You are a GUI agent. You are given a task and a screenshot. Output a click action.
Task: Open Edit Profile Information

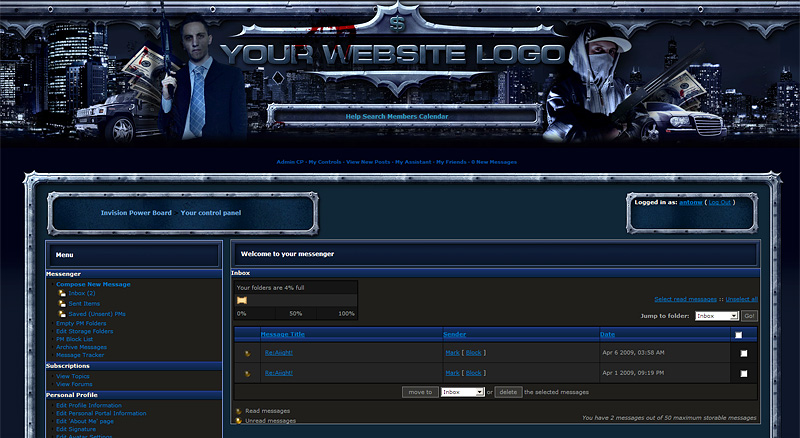[89, 405]
